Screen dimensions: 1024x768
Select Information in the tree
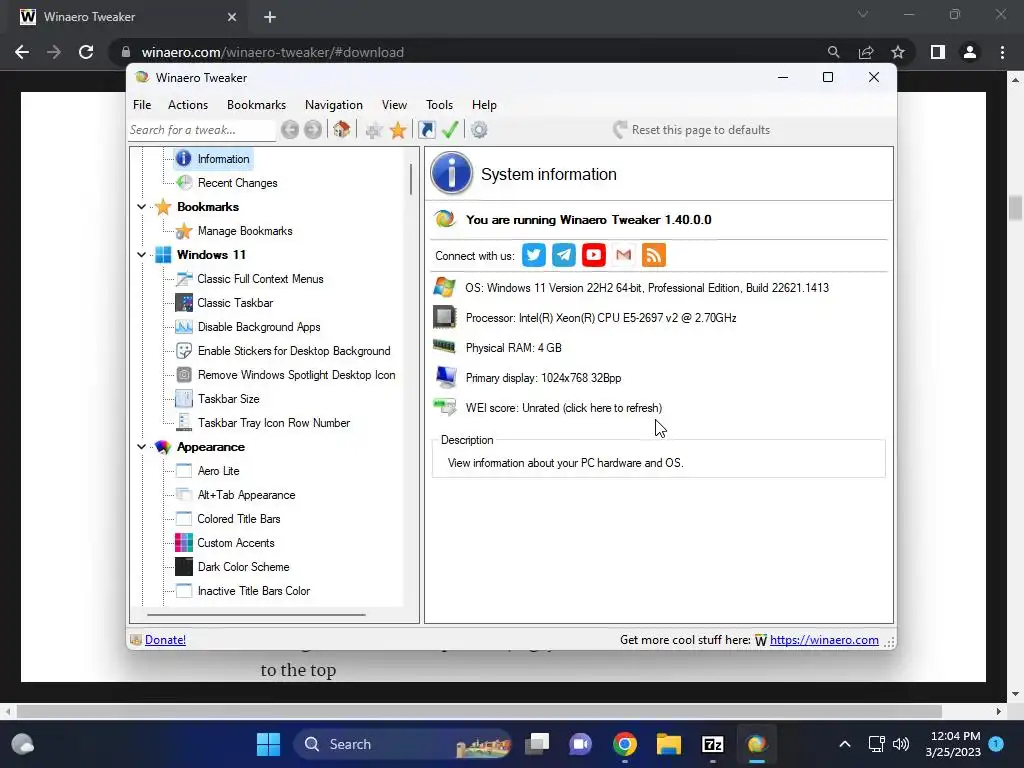223,159
